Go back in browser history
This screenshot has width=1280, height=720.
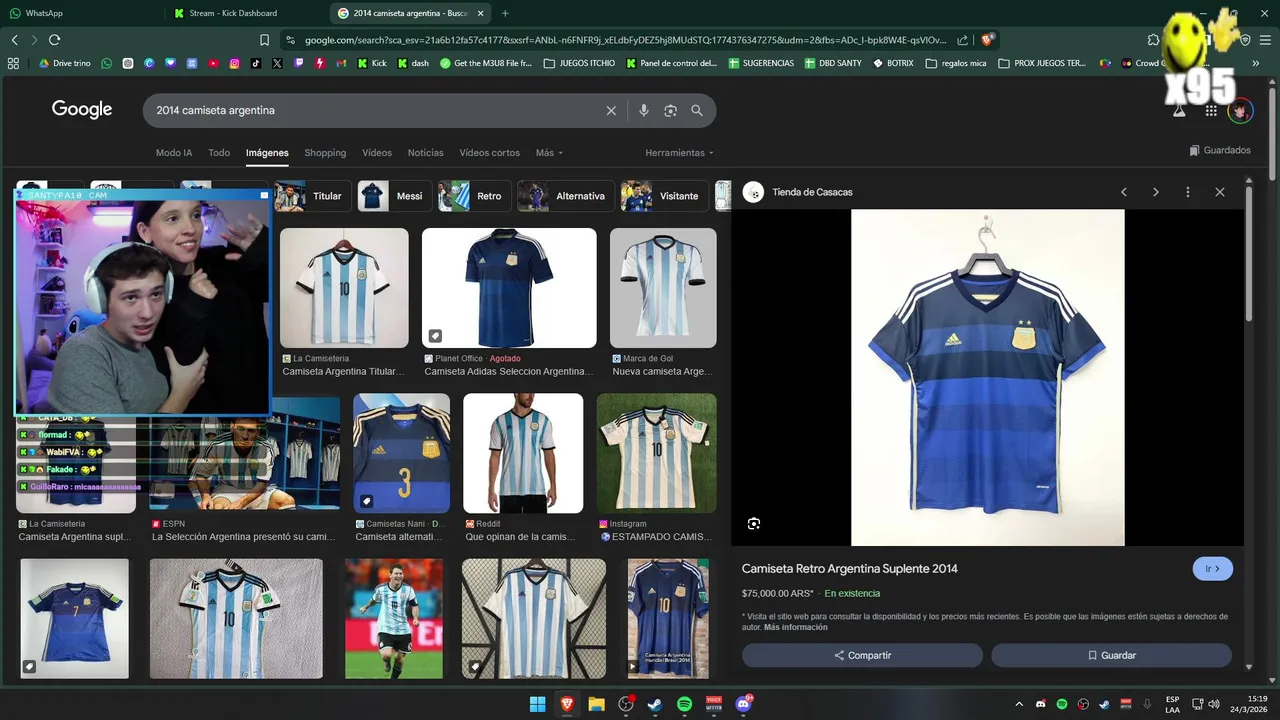pyautogui.click(x=14, y=40)
